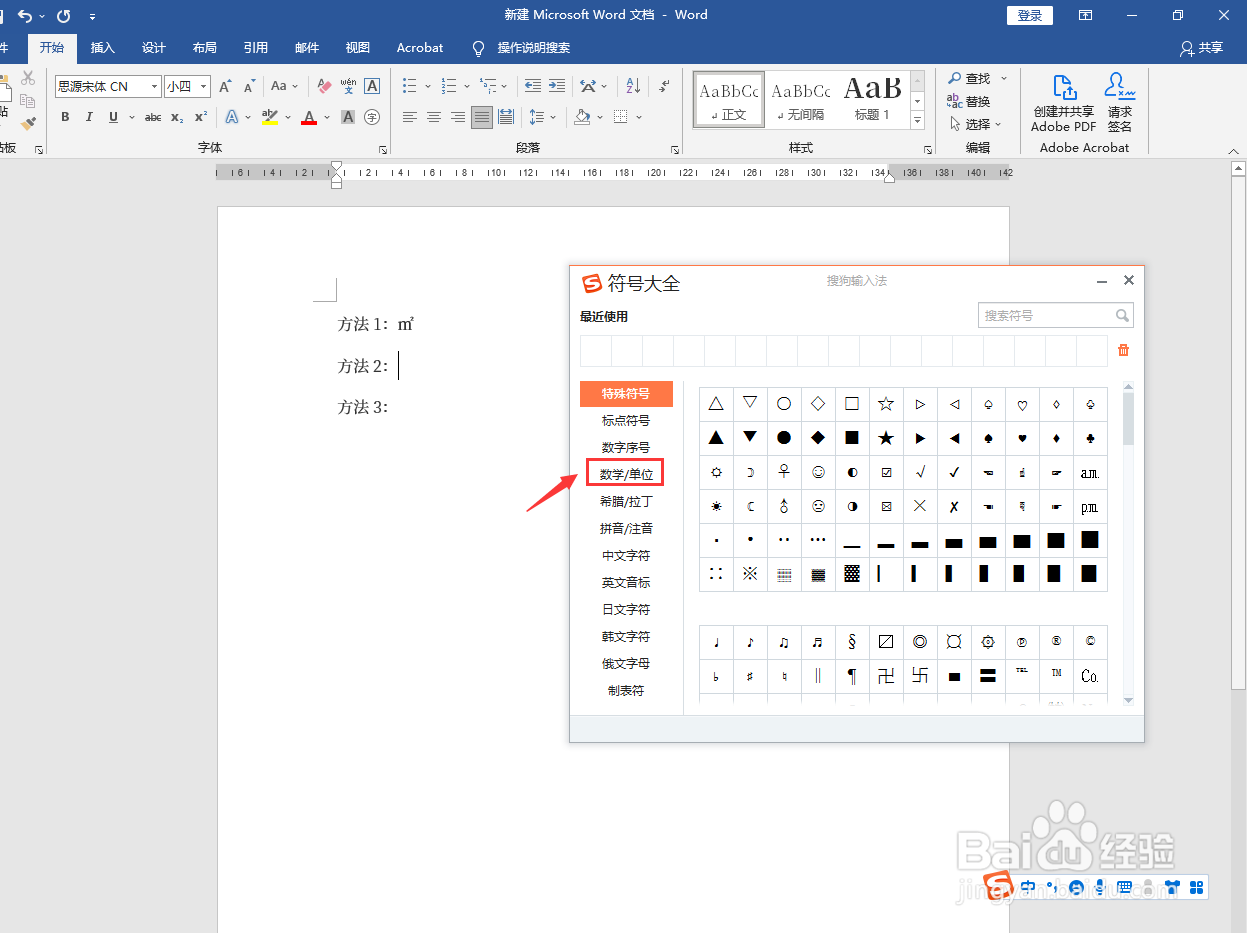
Task: Apply distributed alignment
Action: pyautogui.click(x=506, y=117)
